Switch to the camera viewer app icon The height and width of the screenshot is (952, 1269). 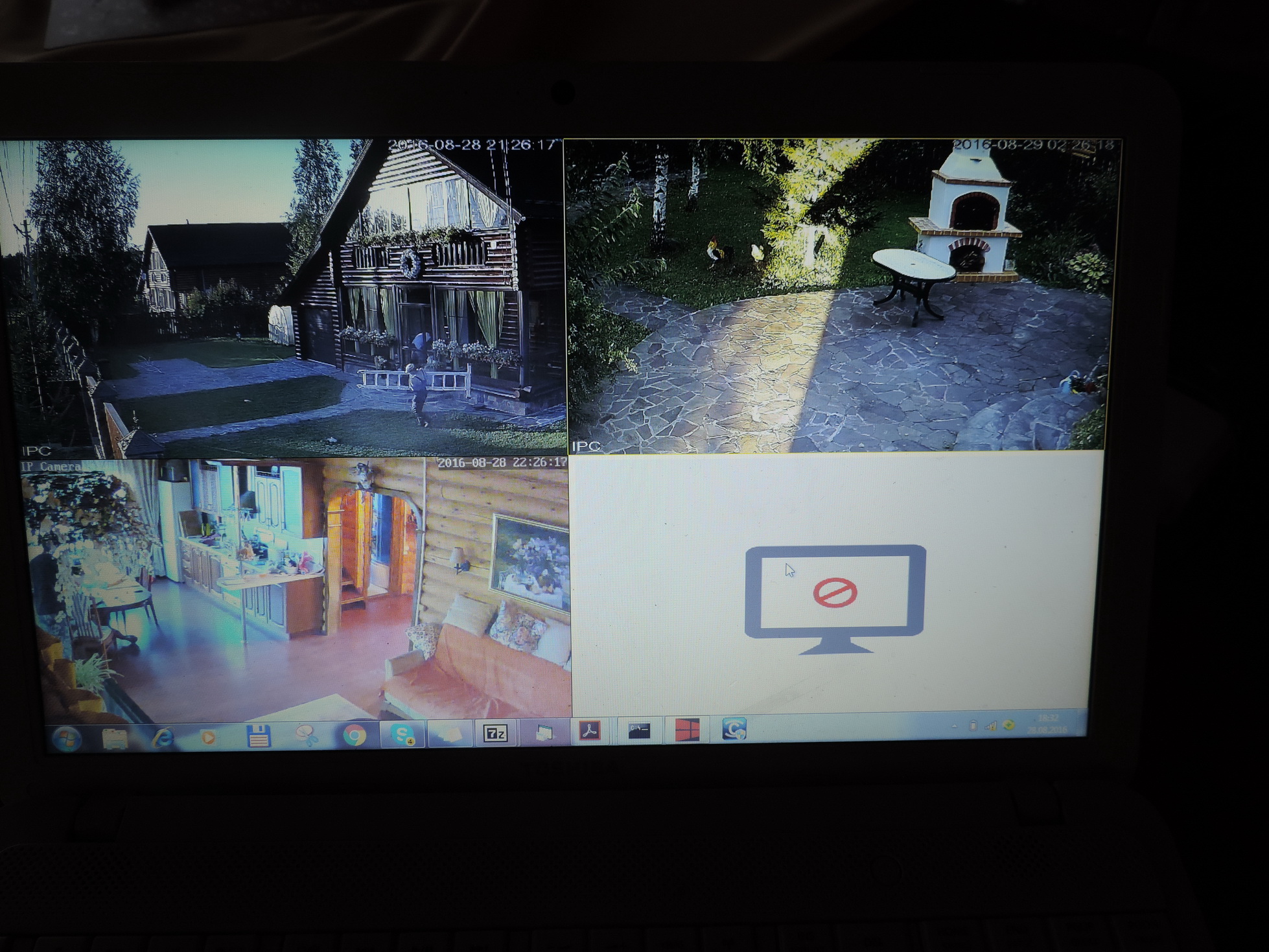(734, 729)
